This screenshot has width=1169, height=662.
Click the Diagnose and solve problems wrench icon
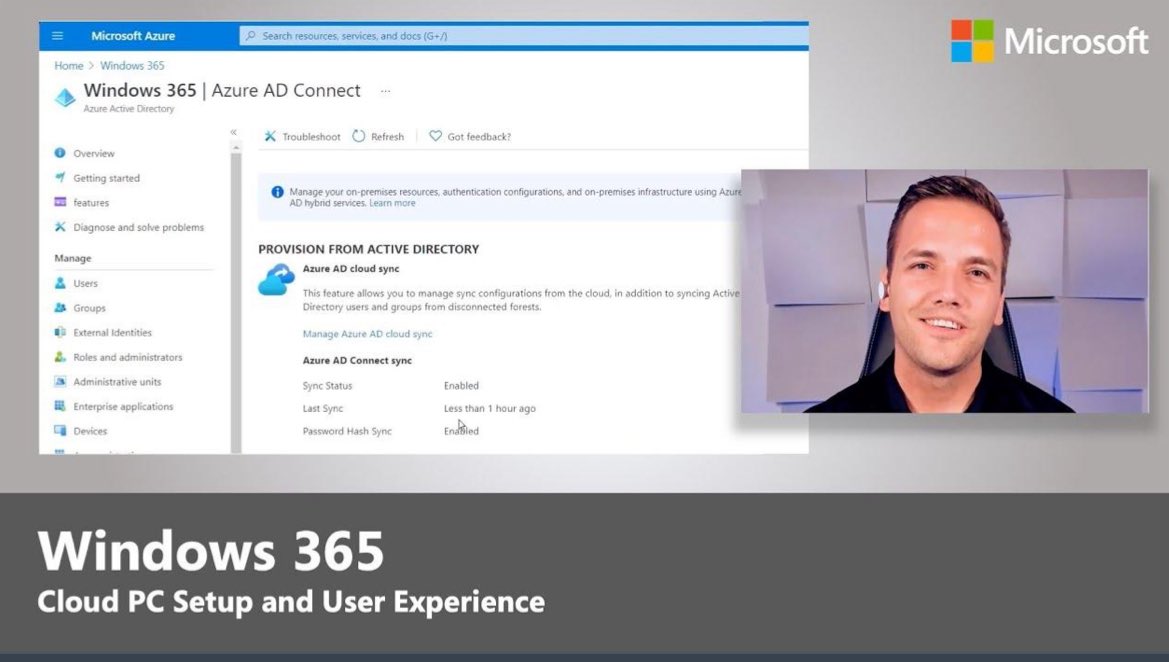(60, 227)
